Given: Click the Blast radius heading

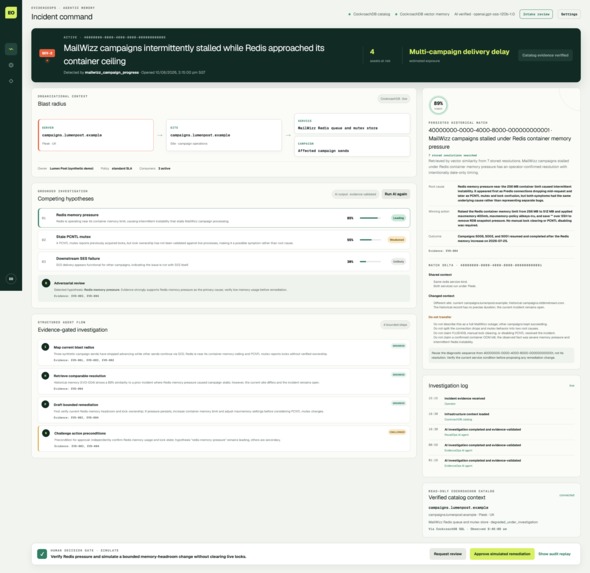Looking at the screenshot, I should [52, 104].
